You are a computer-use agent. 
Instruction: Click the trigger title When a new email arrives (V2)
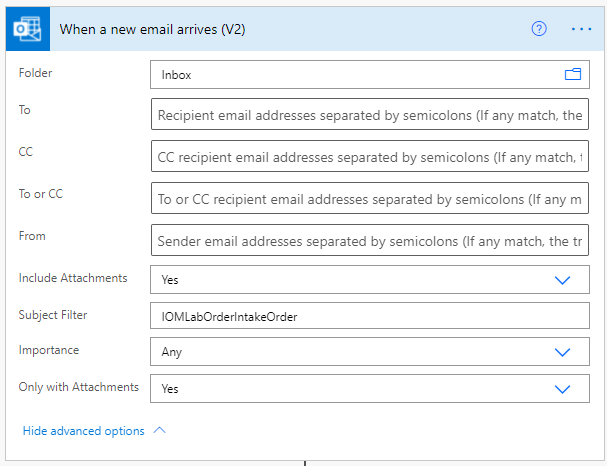click(x=152, y=29)
